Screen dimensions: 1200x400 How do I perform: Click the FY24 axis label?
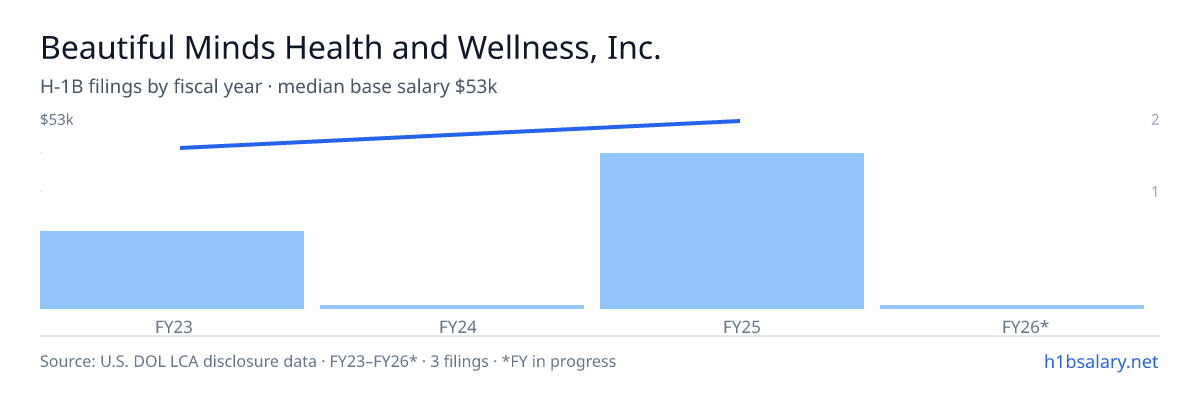tap(452, 327)
